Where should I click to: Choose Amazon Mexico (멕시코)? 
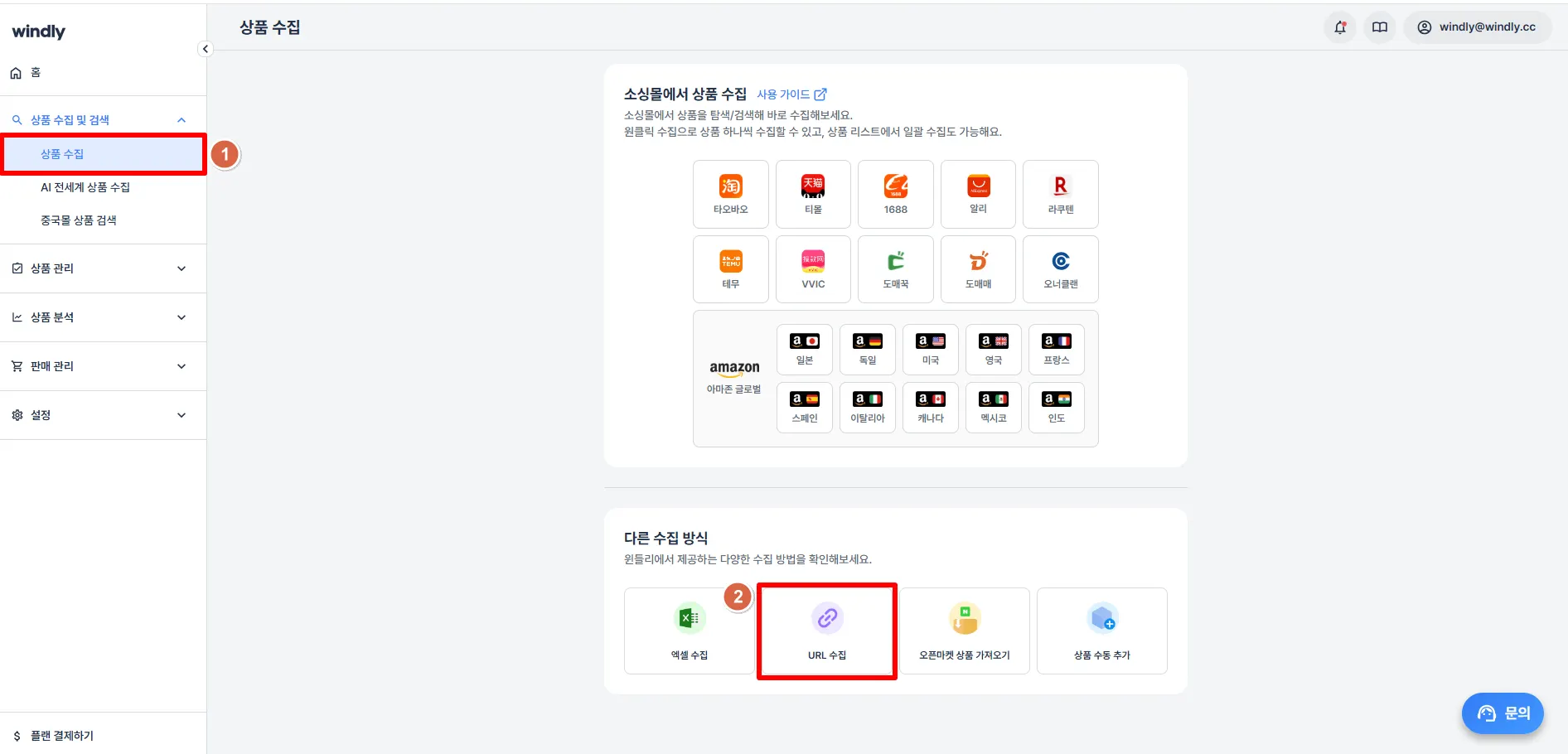tap(994, 408)
